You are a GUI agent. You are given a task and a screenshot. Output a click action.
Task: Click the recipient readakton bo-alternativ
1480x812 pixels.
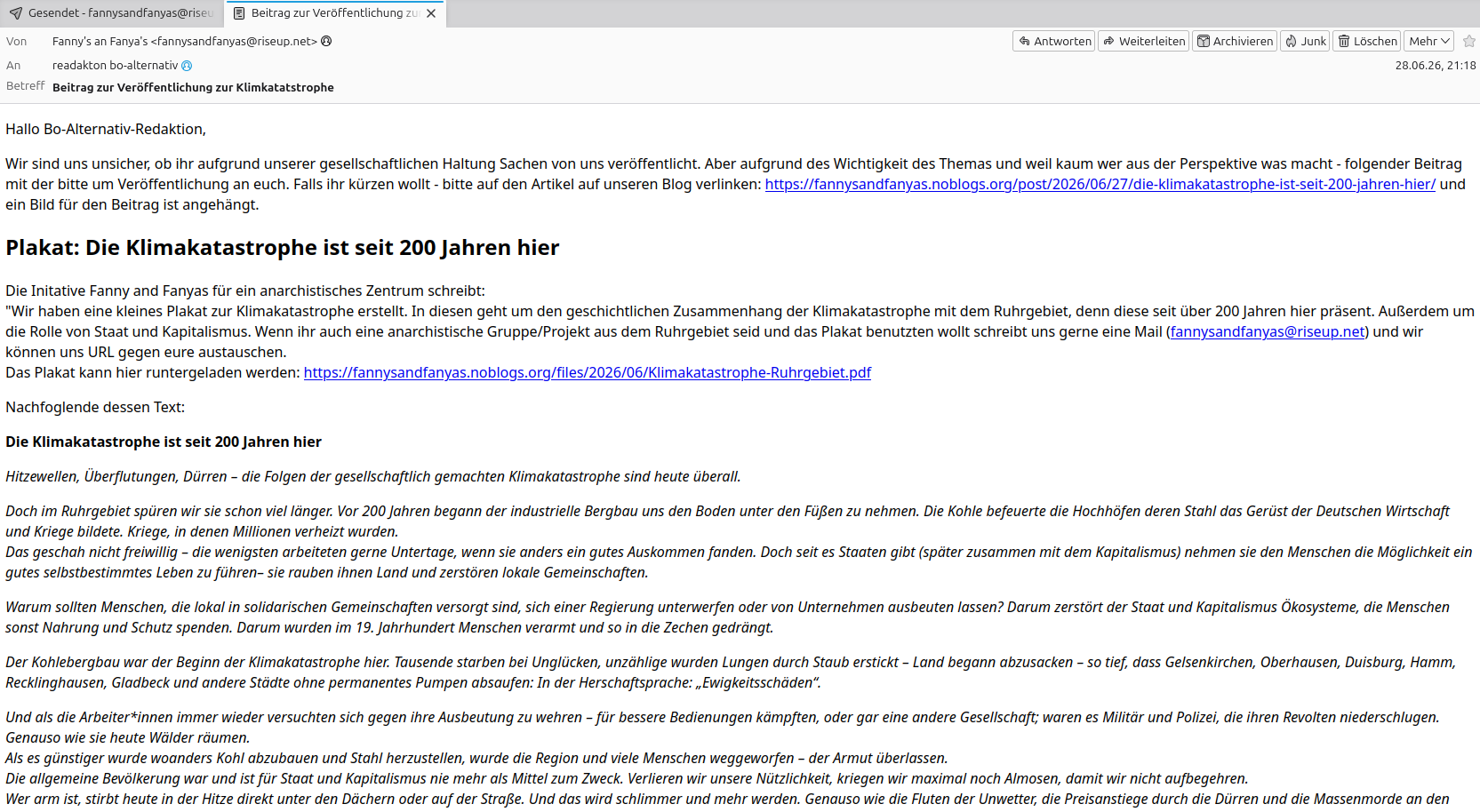pyautogui.click(x=115, y=65)
